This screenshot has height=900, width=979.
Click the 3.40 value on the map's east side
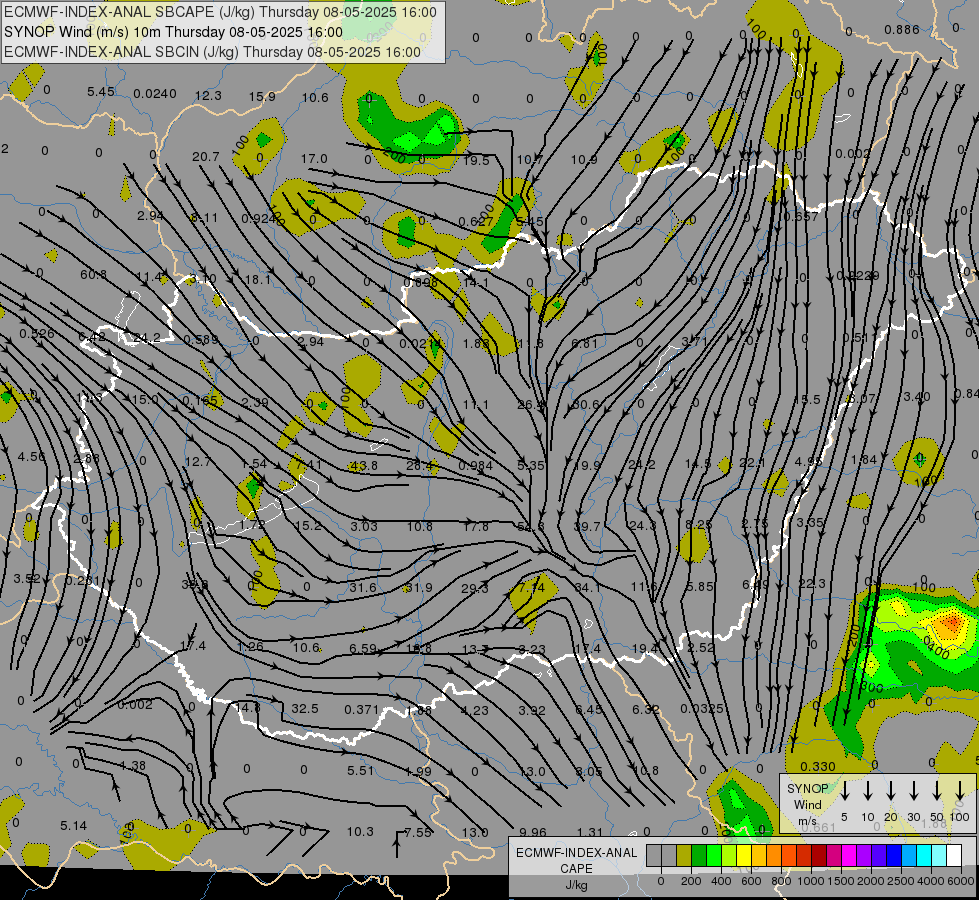tap(917, 397)
